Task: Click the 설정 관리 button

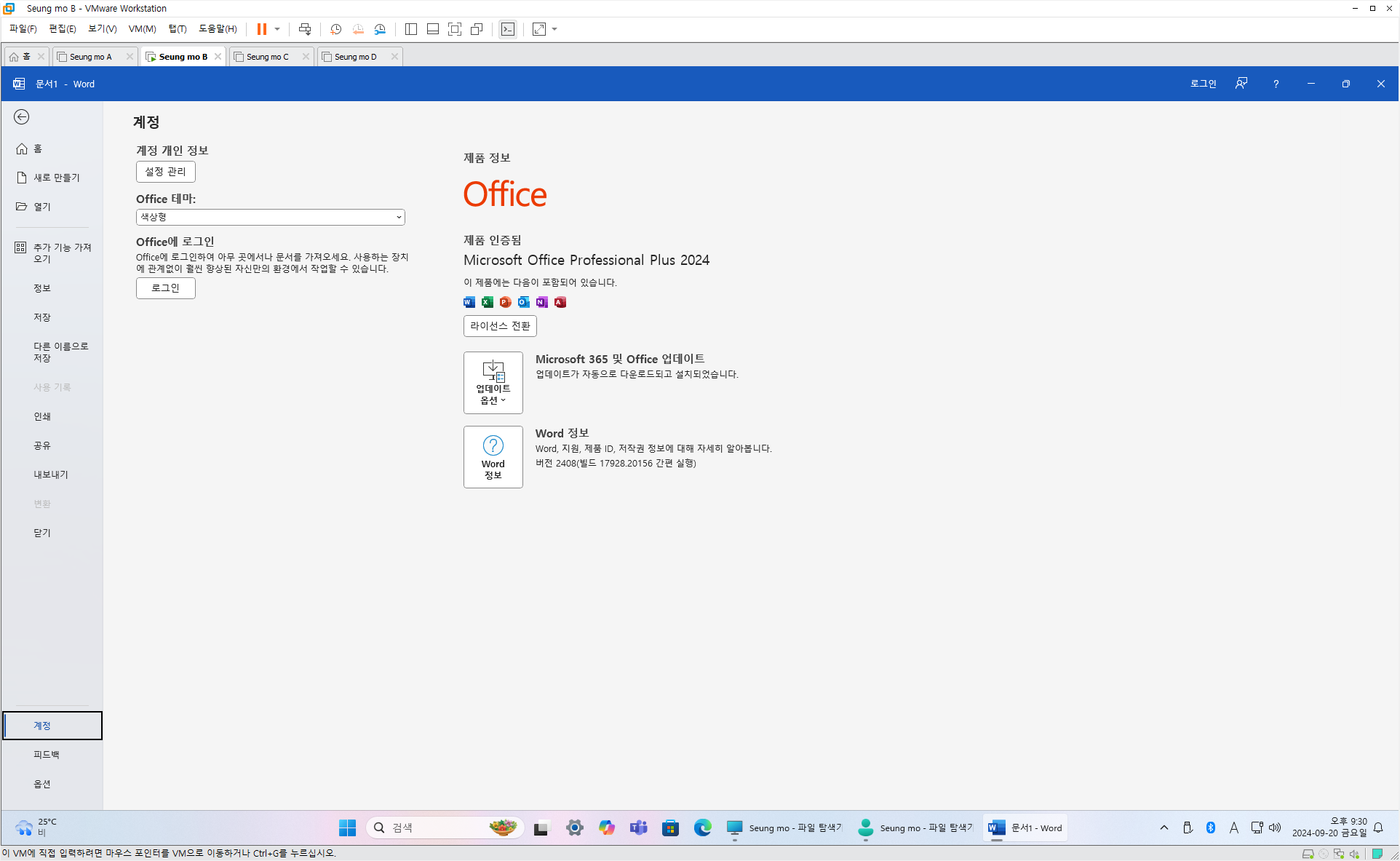Action: (165, 172)
